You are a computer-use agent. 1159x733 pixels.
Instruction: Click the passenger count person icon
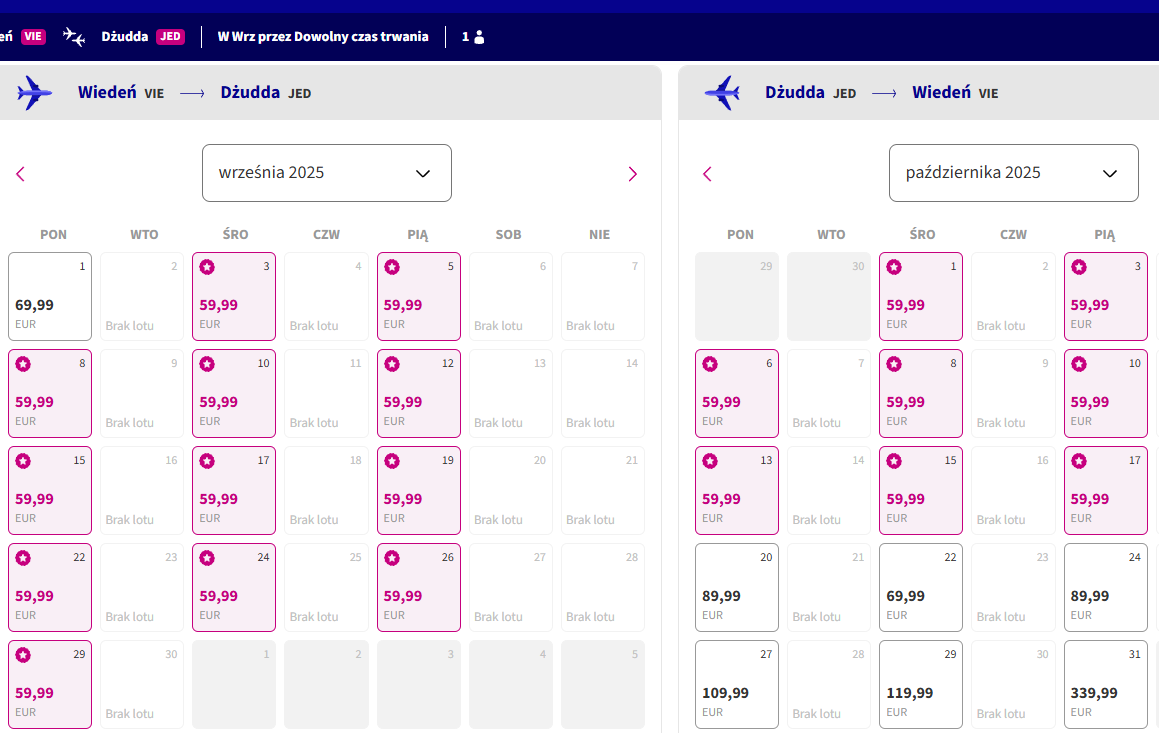pyautogui.click(x=479, y=37)
